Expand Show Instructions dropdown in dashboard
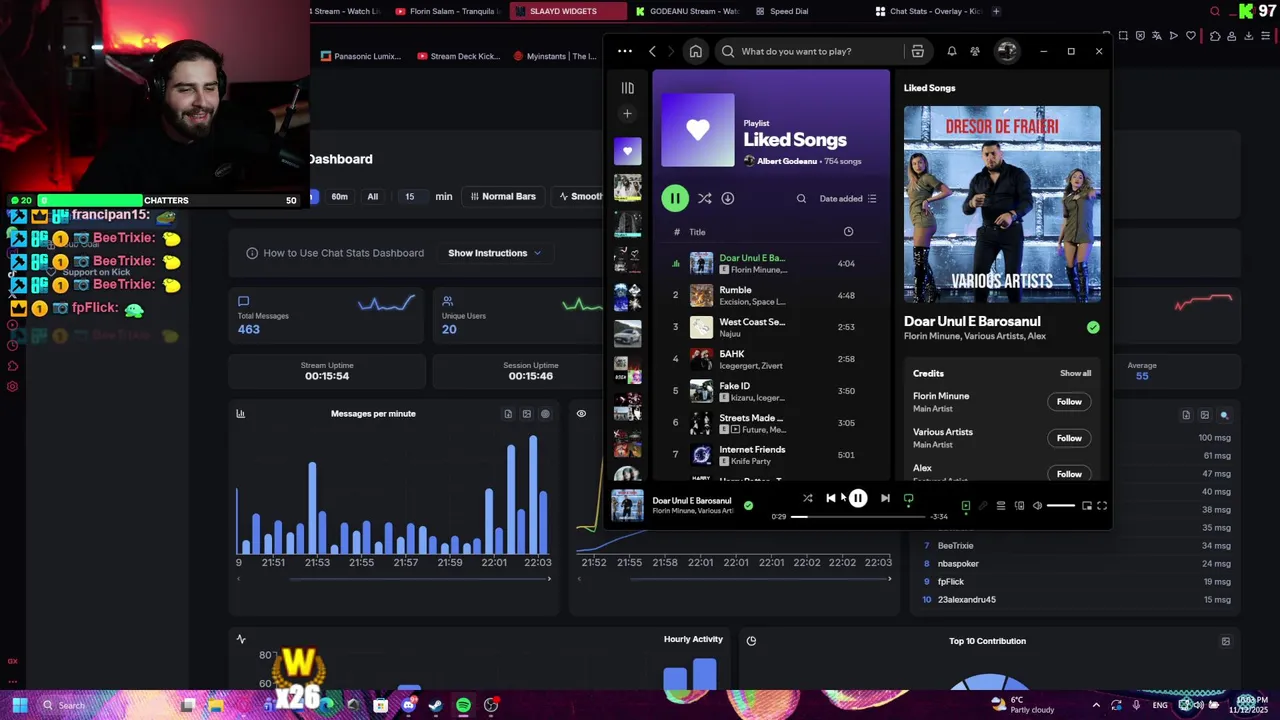 coord(494,253)
